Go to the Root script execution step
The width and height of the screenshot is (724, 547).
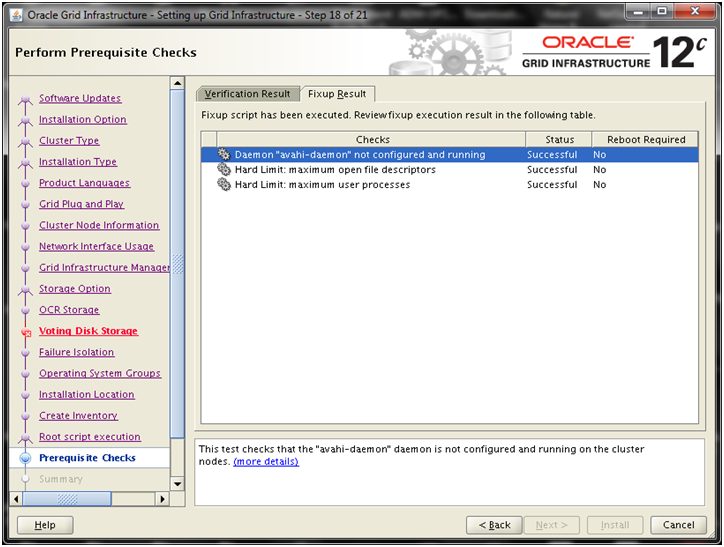[x=90, y=437]
